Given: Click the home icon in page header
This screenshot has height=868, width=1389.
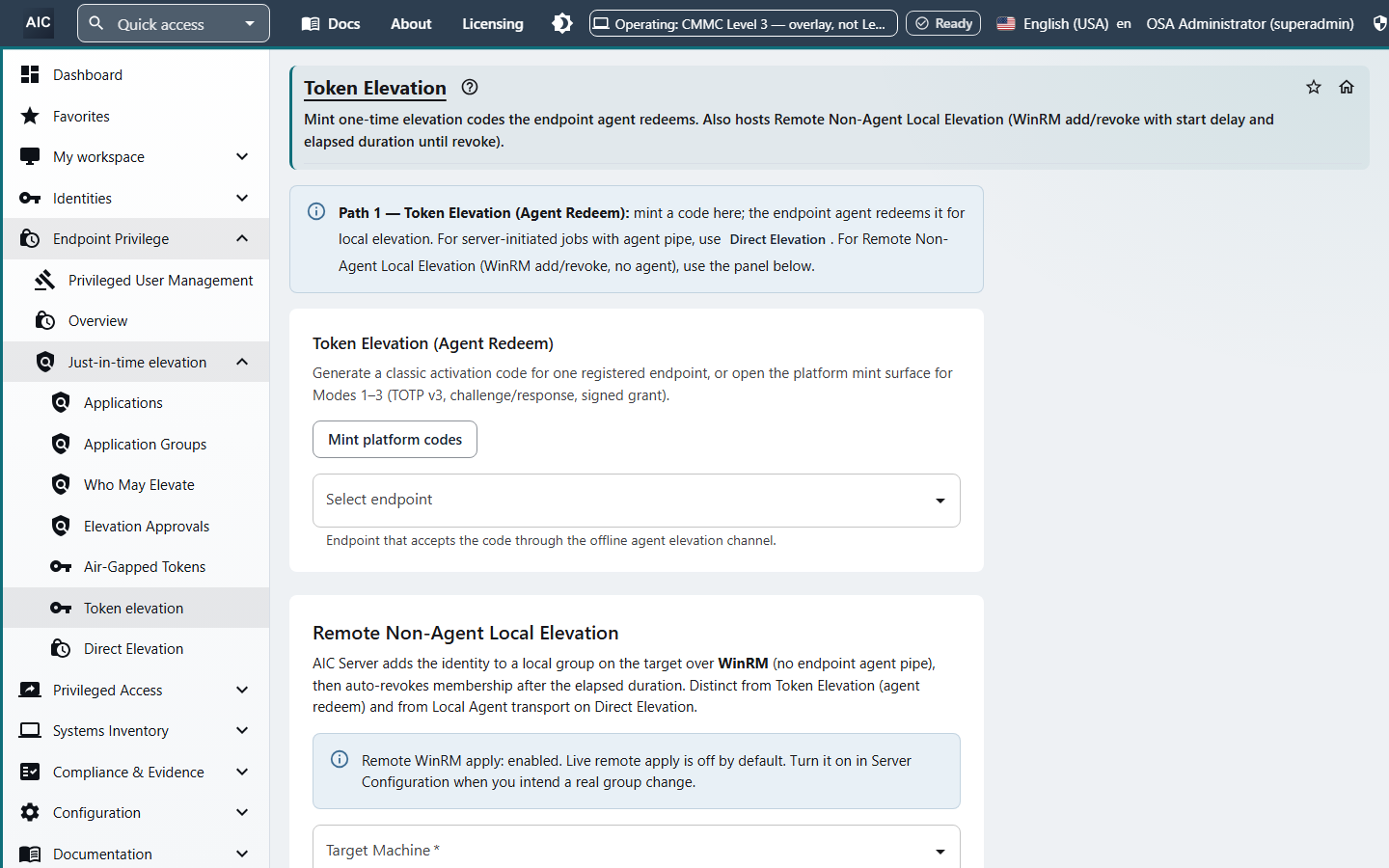Looking at the screenshot, I should coord(1347,87).
